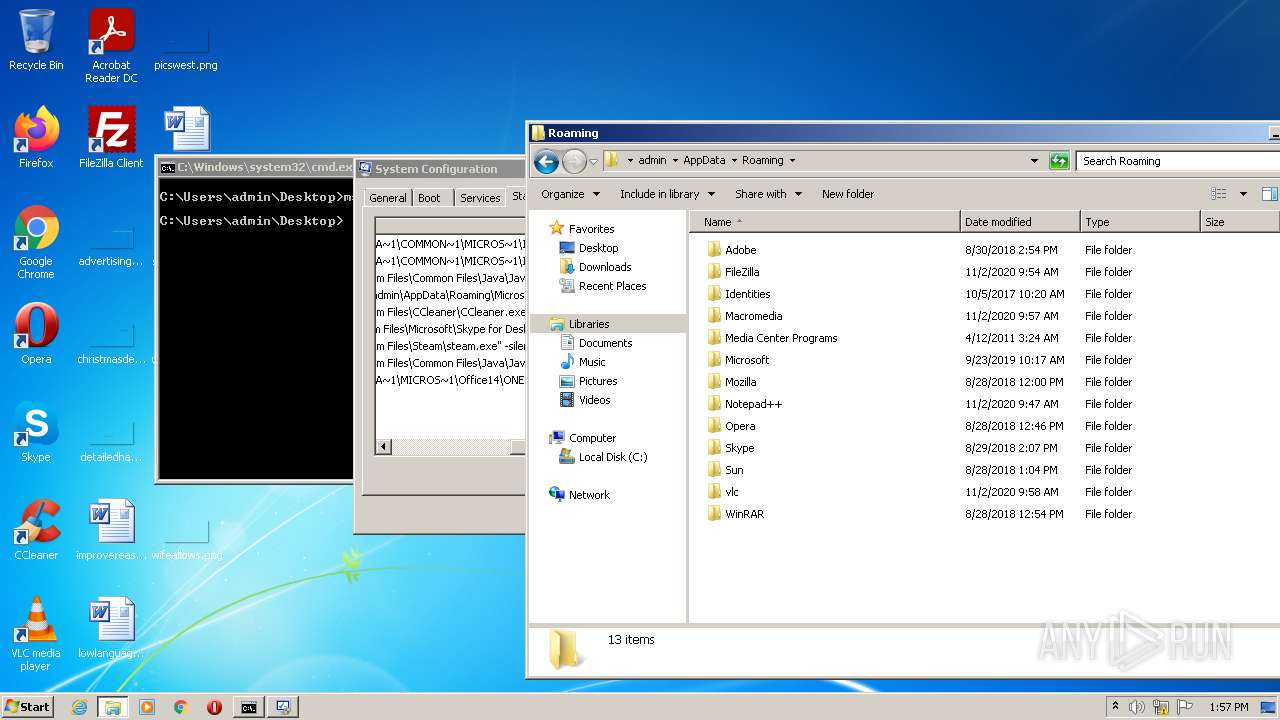Open the Share with dropdown
The image size is (1280, 720).
tap(768, 194)
